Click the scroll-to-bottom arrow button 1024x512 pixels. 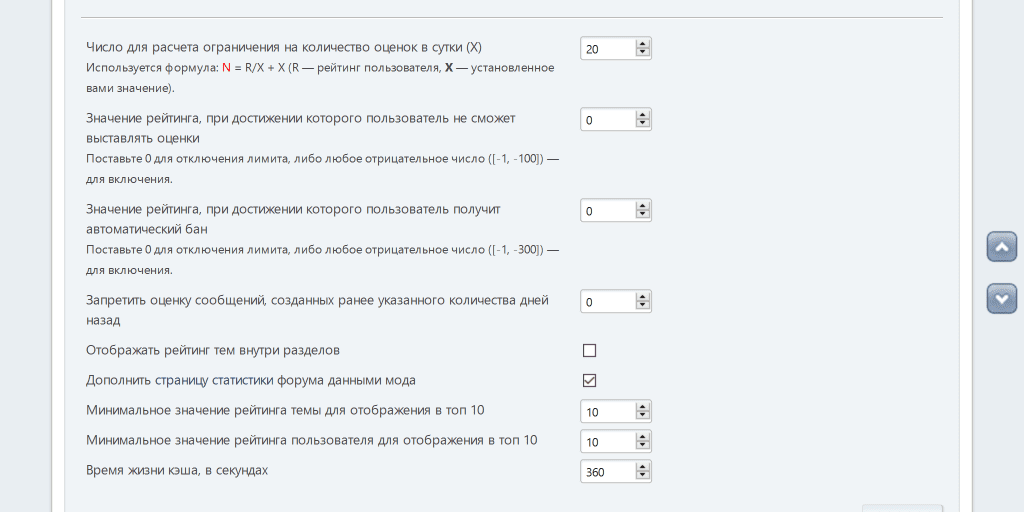(x=1001, y=298)
